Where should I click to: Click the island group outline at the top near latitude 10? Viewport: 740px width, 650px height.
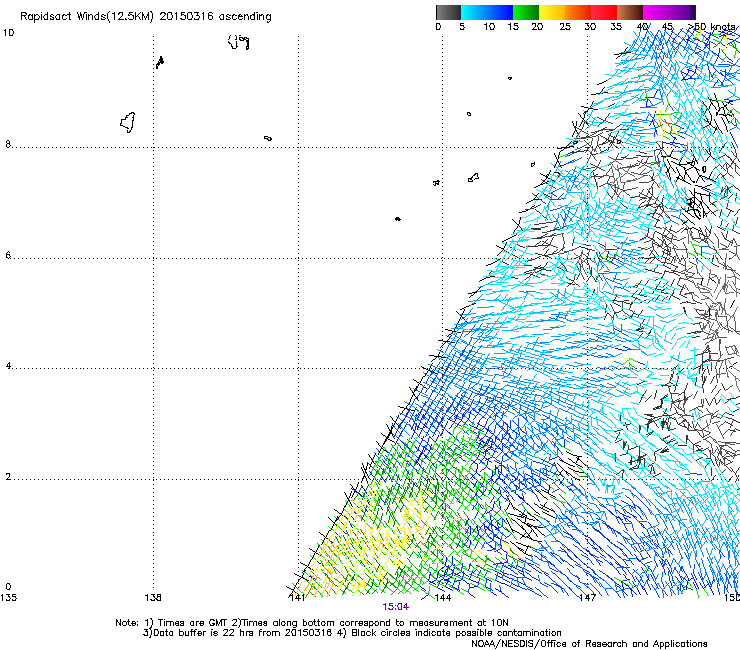coord(238,42)
